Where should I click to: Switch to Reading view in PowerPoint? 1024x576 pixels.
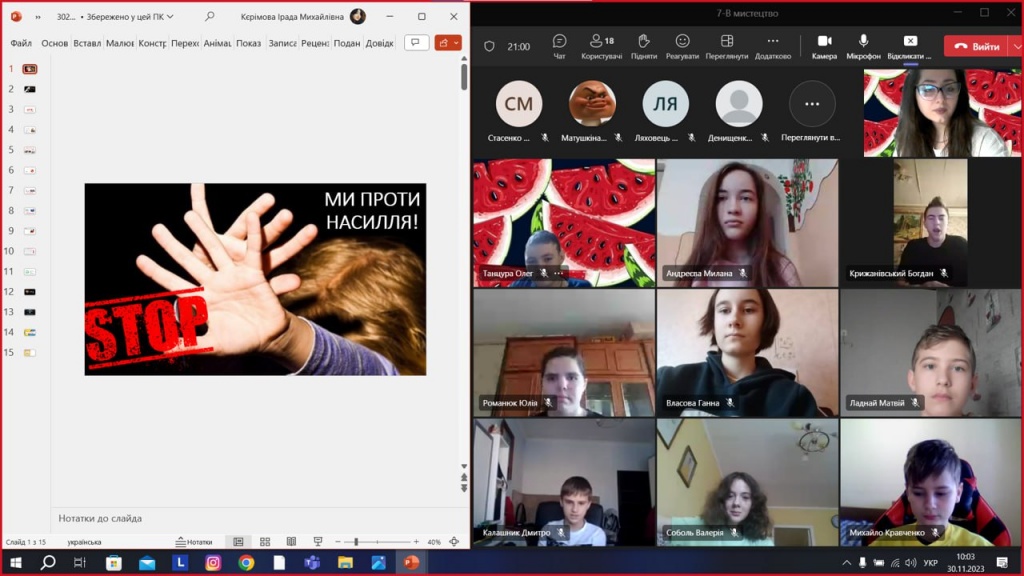click(291, 542)
